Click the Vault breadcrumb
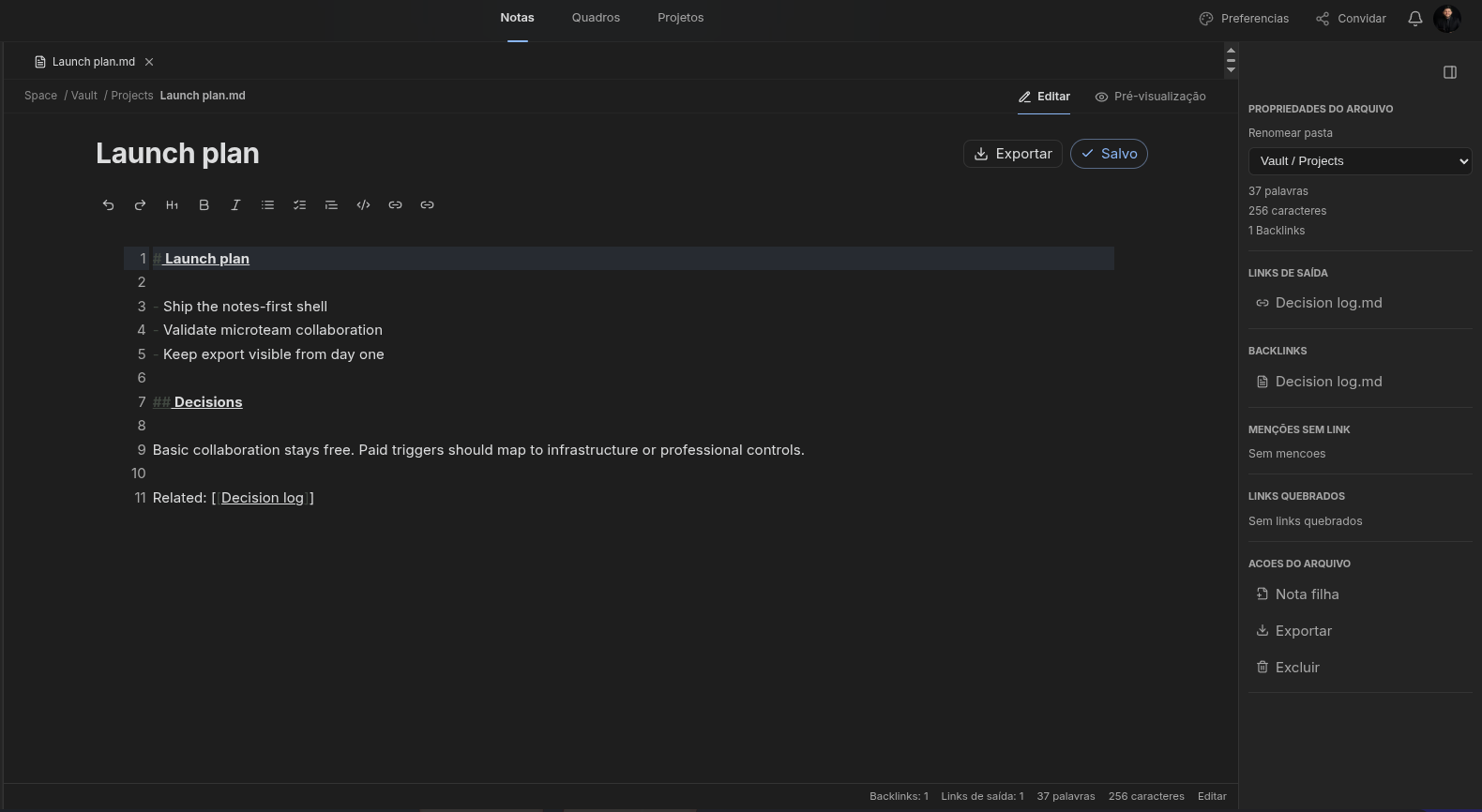Screen dimensions: 1482x812 click(x=84, y=96)
